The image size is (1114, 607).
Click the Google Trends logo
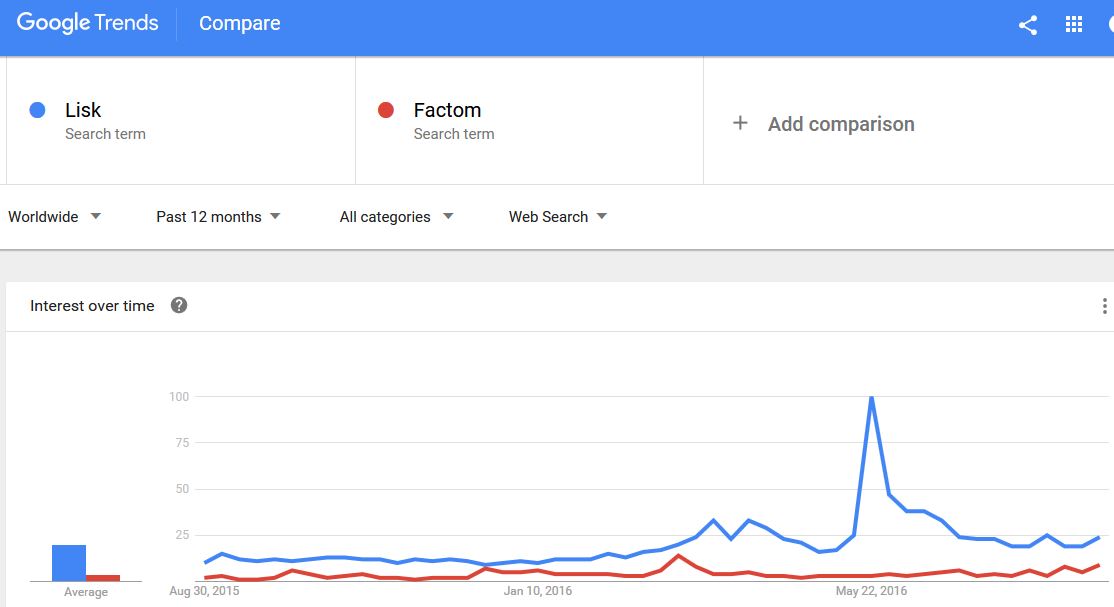coord(87,23)
